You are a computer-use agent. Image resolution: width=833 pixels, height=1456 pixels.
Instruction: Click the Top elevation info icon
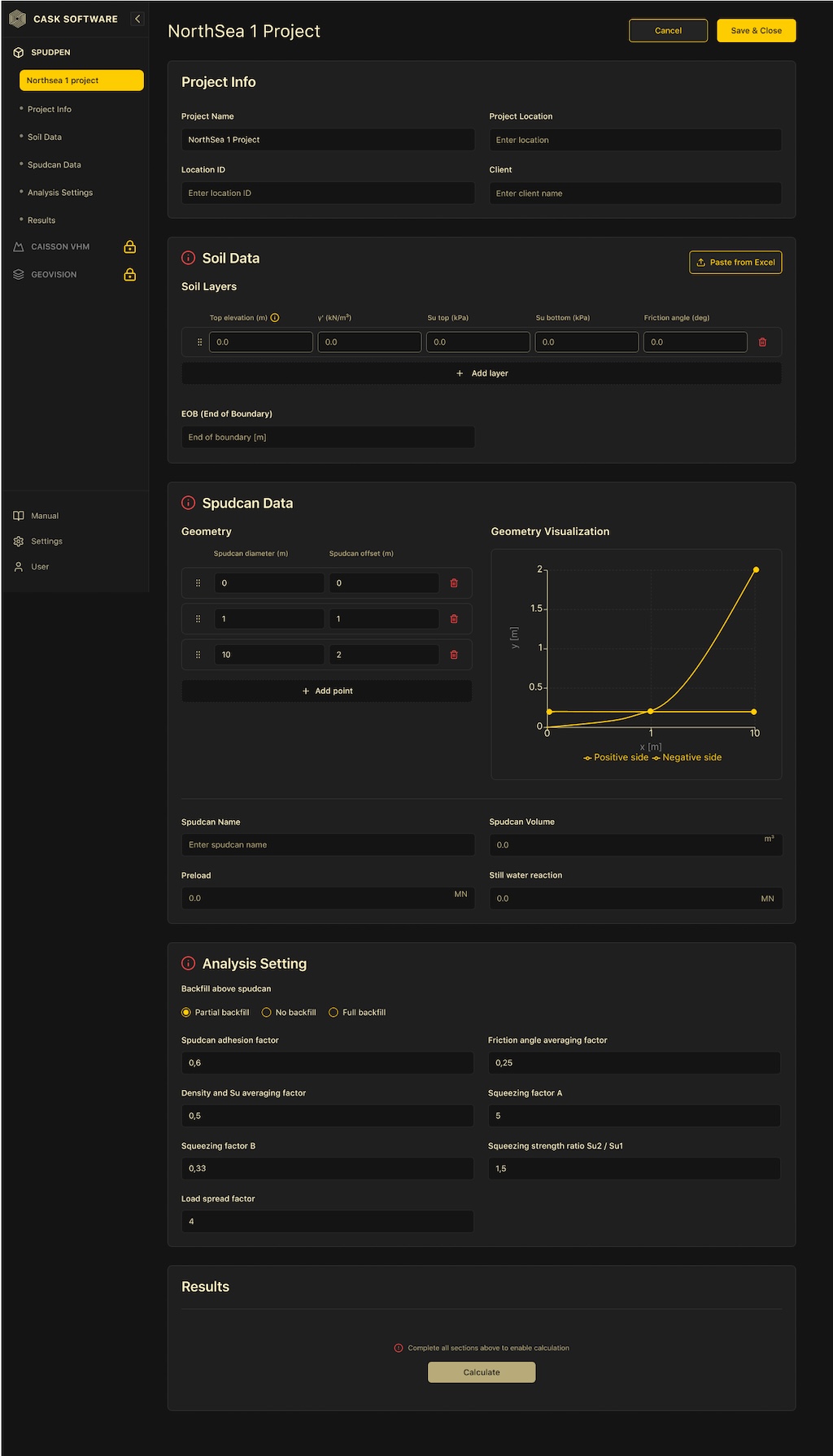point(275,318)
